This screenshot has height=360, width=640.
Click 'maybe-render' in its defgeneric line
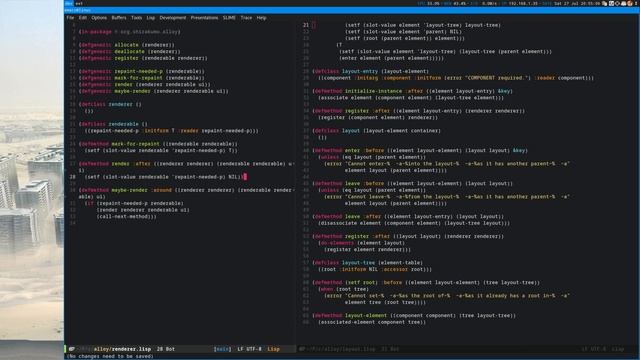tap(133, 91)
